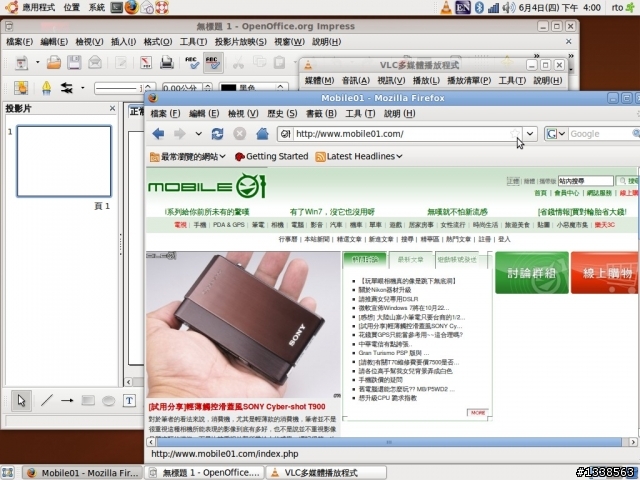Choose the Ellipse tool in Impress

coord(108,401)
